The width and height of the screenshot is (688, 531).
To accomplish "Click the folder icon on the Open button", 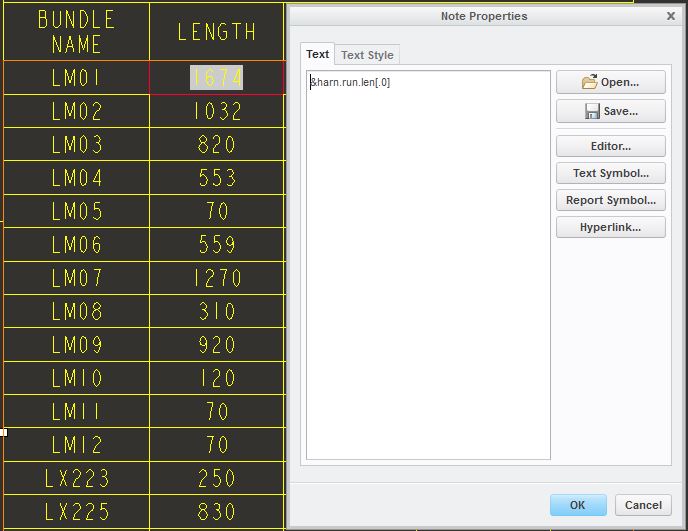I will tap(589, 82).
